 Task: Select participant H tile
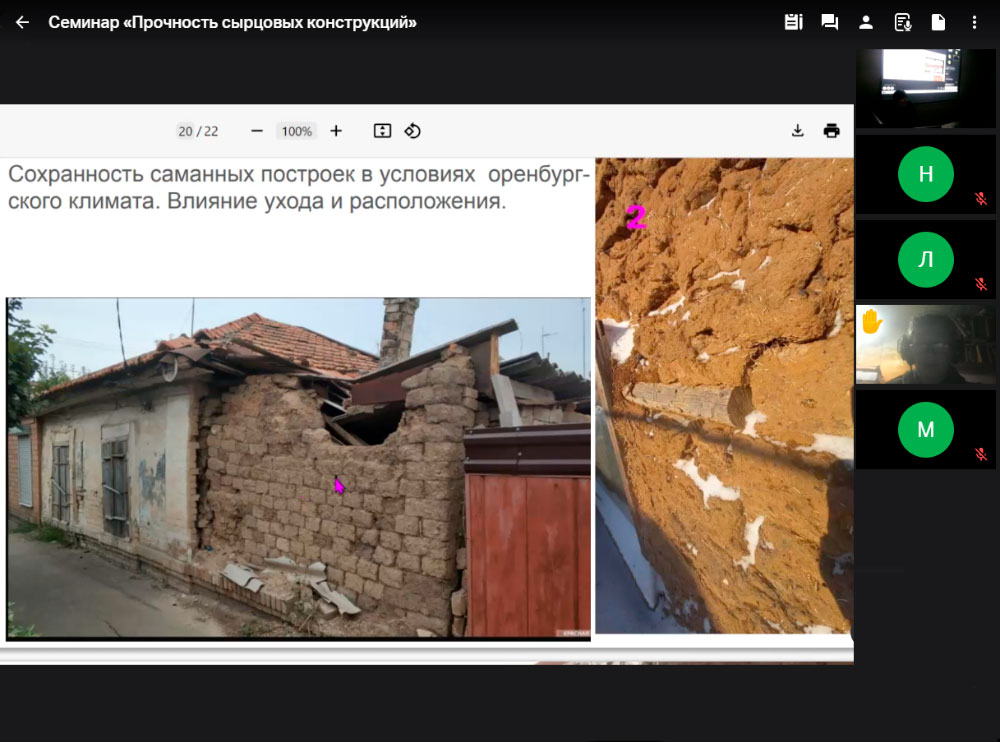pyautogui.click(x=925, y=174)
